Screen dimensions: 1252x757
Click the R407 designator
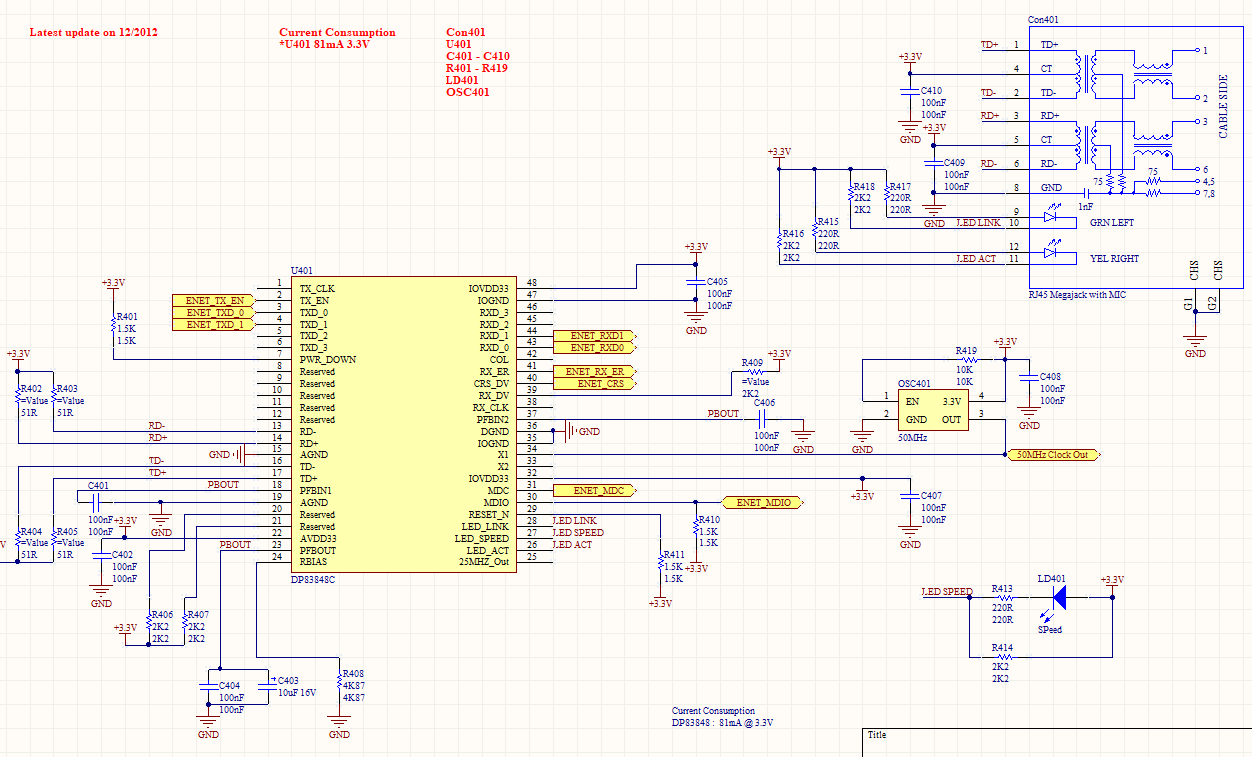coord(198,615)
